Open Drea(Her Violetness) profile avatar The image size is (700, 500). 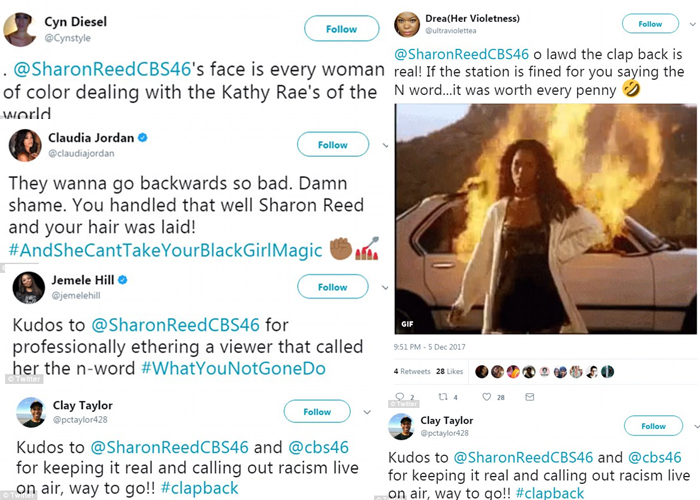tap(407, 24)
